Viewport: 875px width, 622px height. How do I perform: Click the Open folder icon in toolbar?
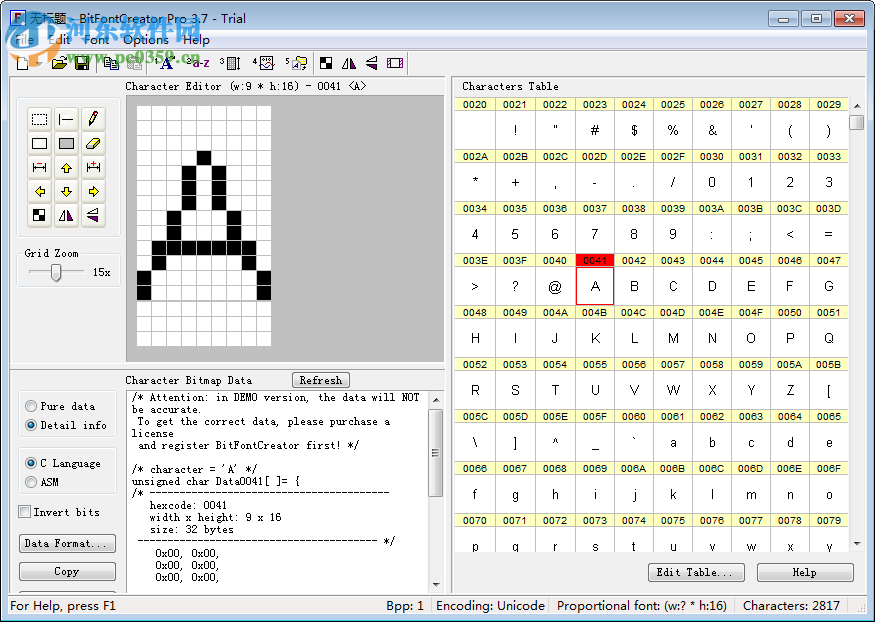click(60, 63)
